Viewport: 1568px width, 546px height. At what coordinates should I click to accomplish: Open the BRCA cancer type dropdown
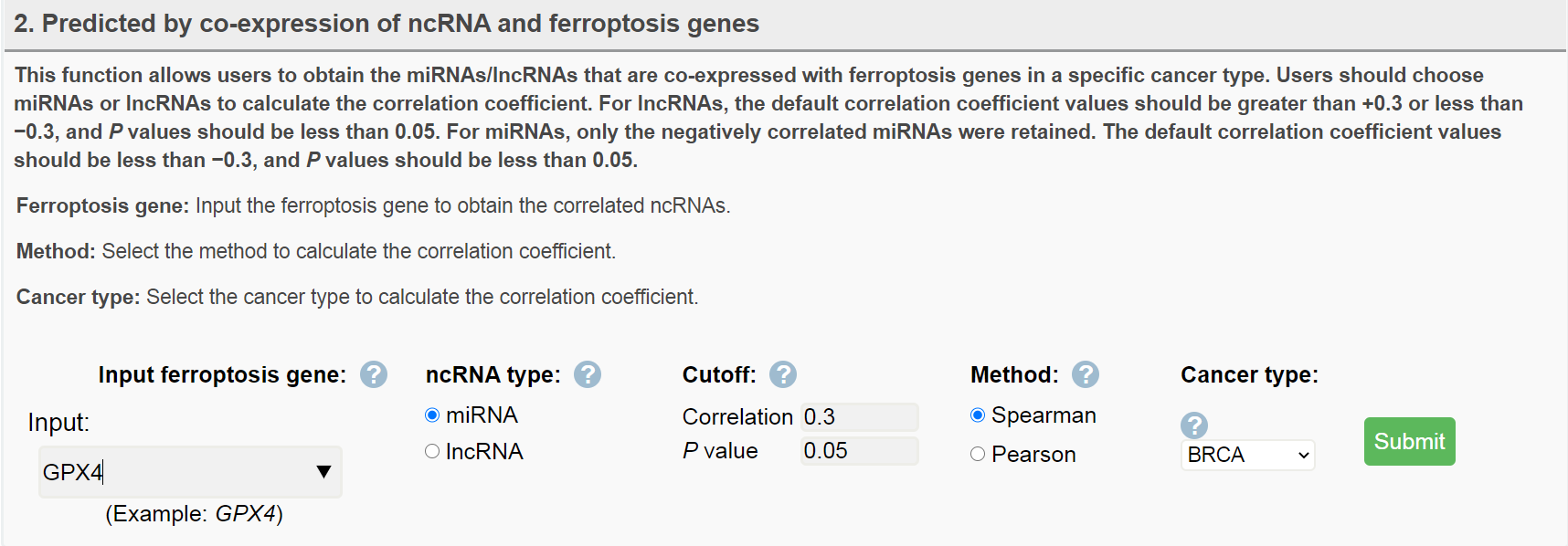1248,455
